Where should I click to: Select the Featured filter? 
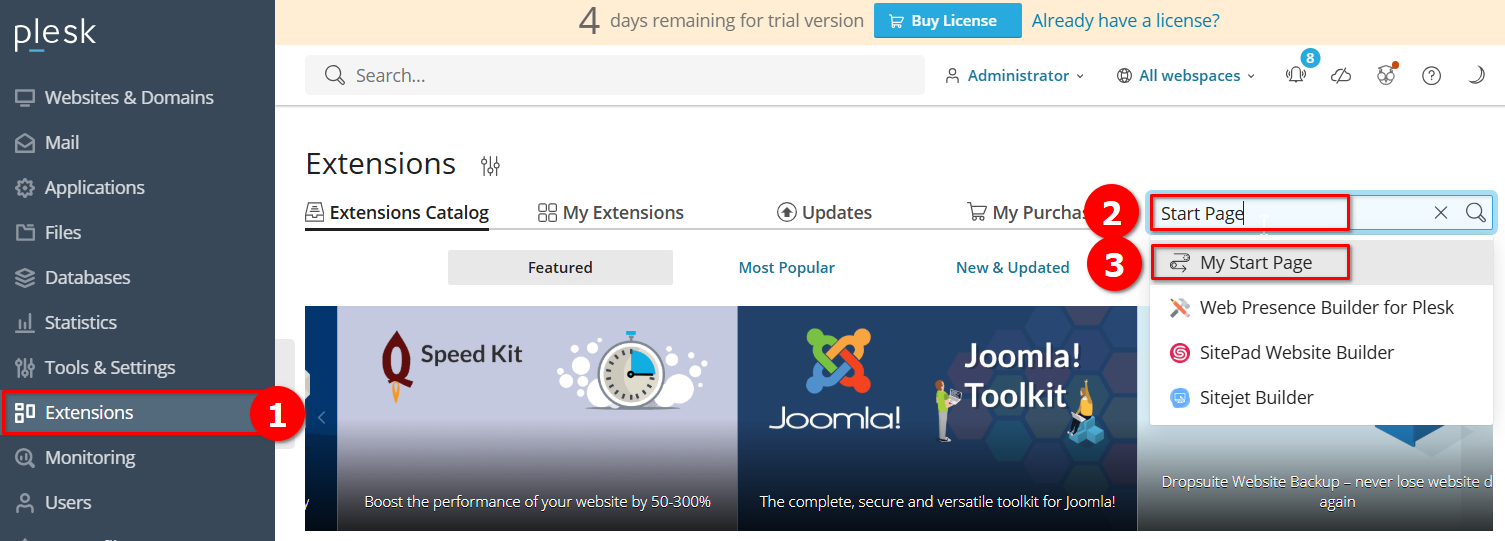(560, 267)
